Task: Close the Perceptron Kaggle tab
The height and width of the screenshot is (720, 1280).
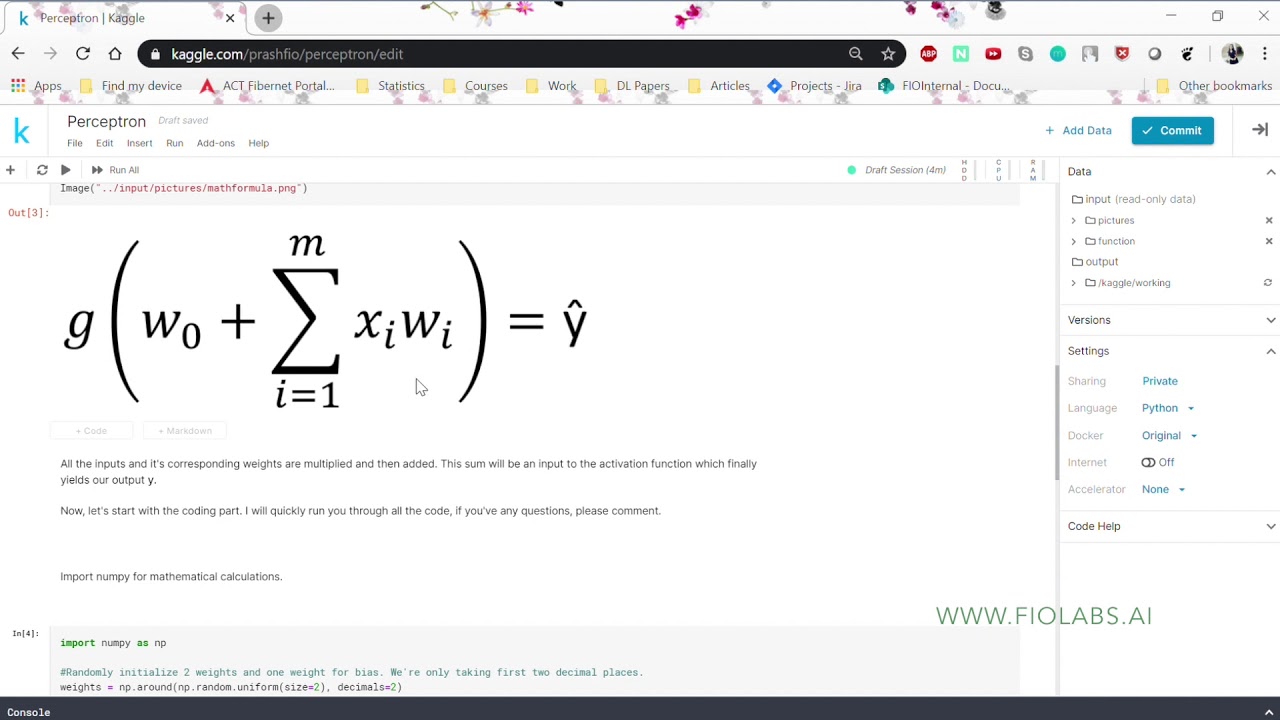Action: [x=230, y=18]
